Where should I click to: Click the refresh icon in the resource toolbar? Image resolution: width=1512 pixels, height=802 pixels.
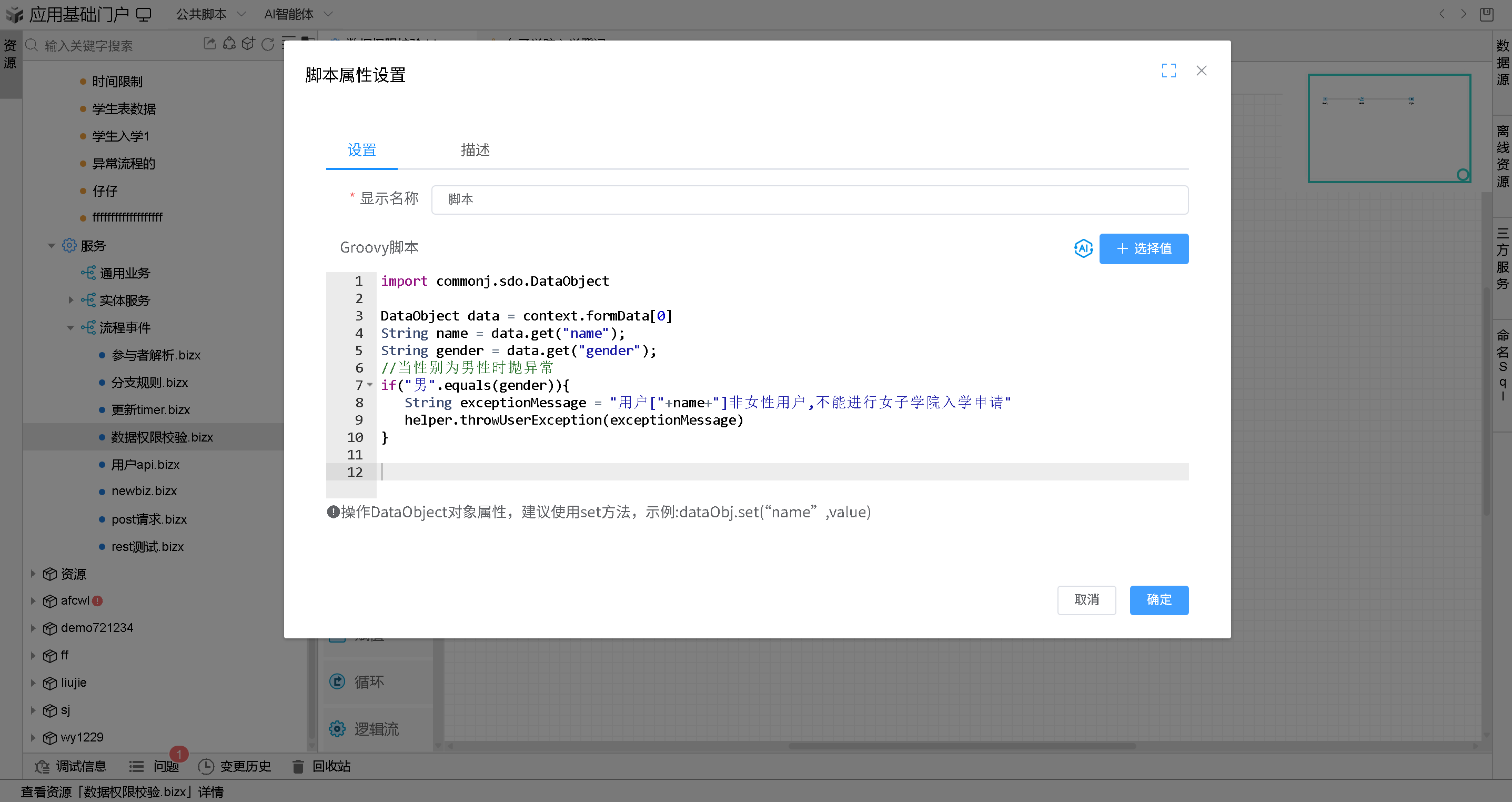click(268, 45)
